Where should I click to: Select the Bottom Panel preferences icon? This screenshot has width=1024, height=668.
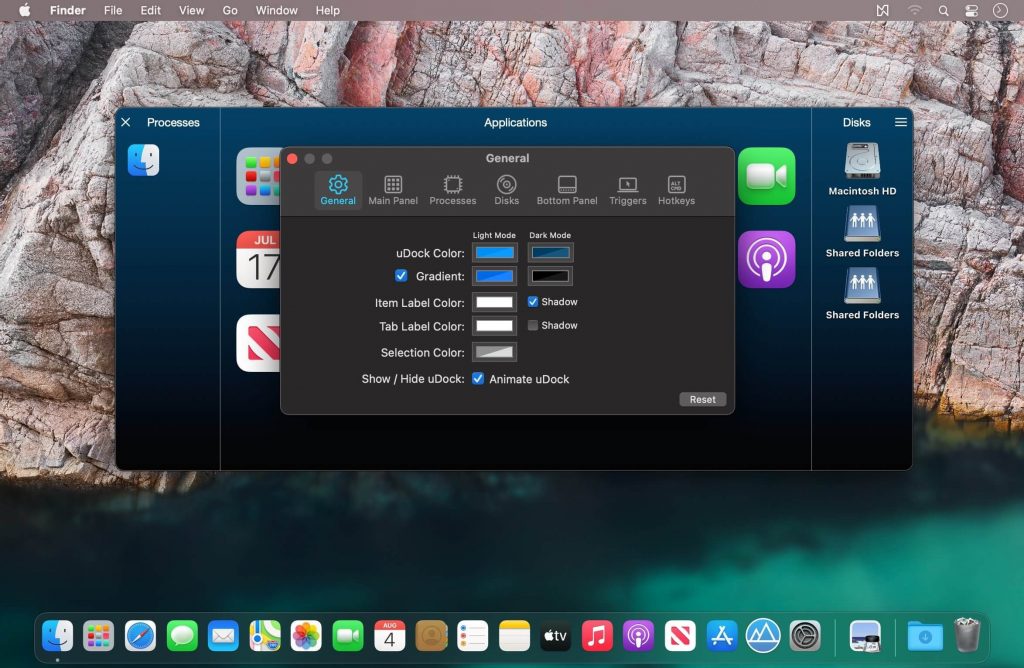pos(566,190)
